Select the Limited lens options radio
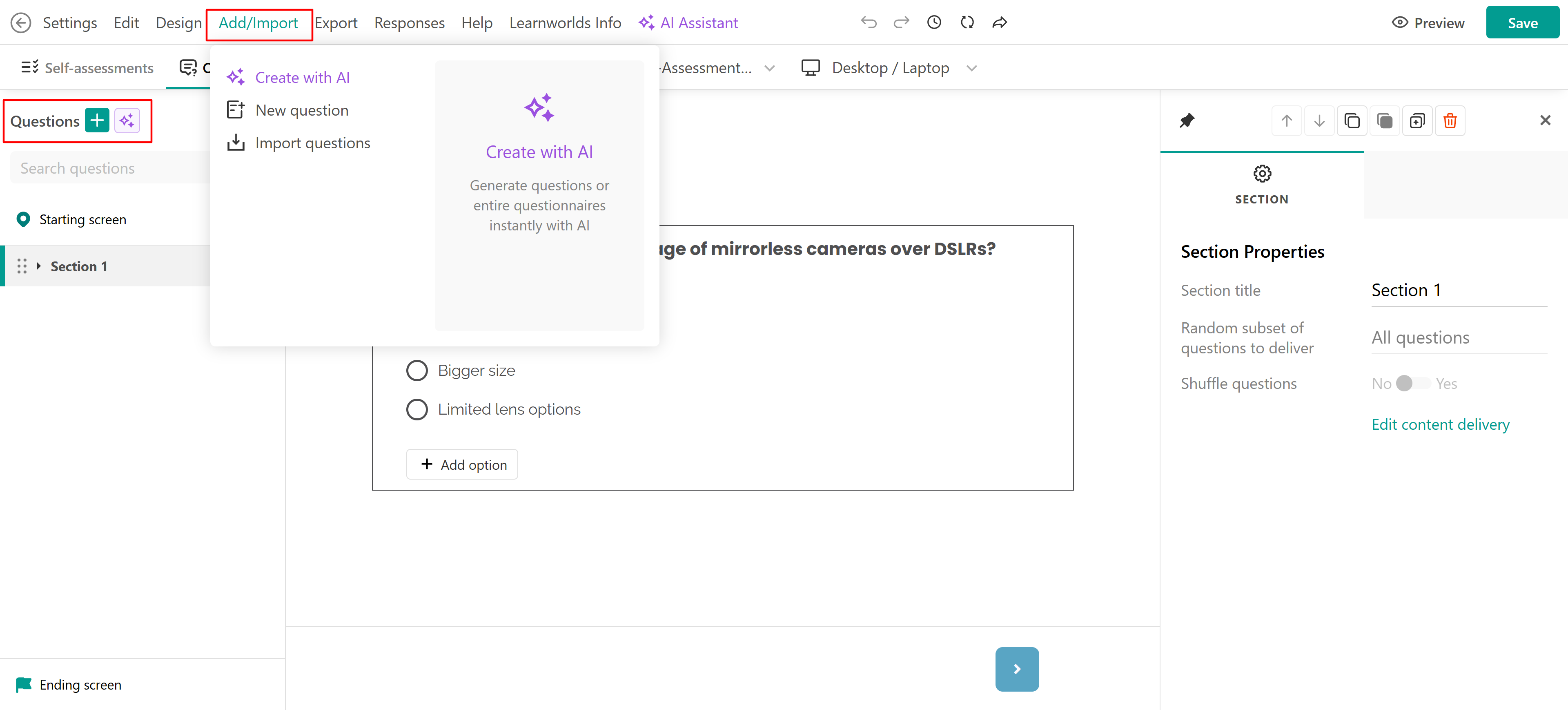Image resolution: width=1568 pixels, height=710 pixels. 417,409
